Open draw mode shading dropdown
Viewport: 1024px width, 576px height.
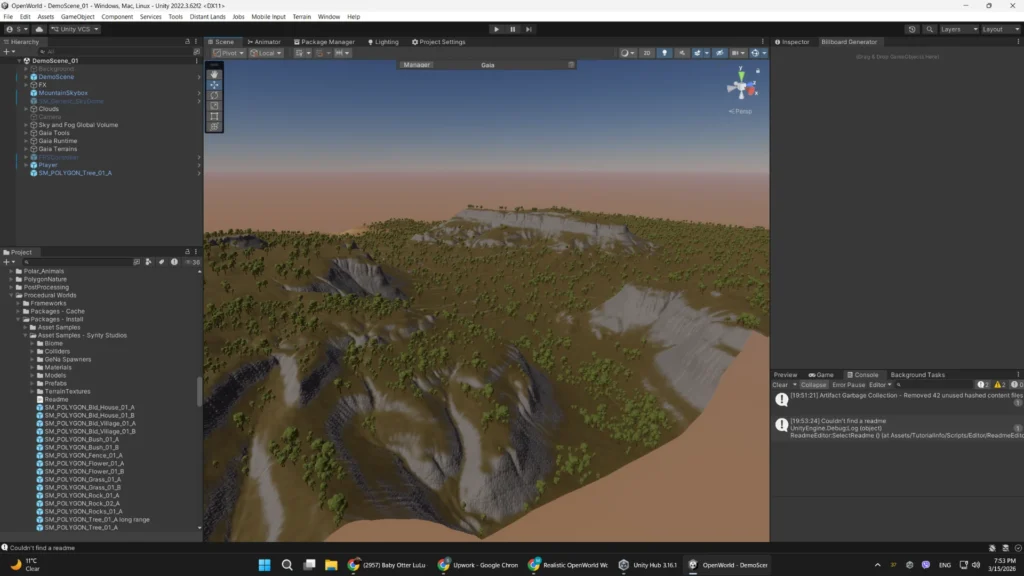point(628,53)
